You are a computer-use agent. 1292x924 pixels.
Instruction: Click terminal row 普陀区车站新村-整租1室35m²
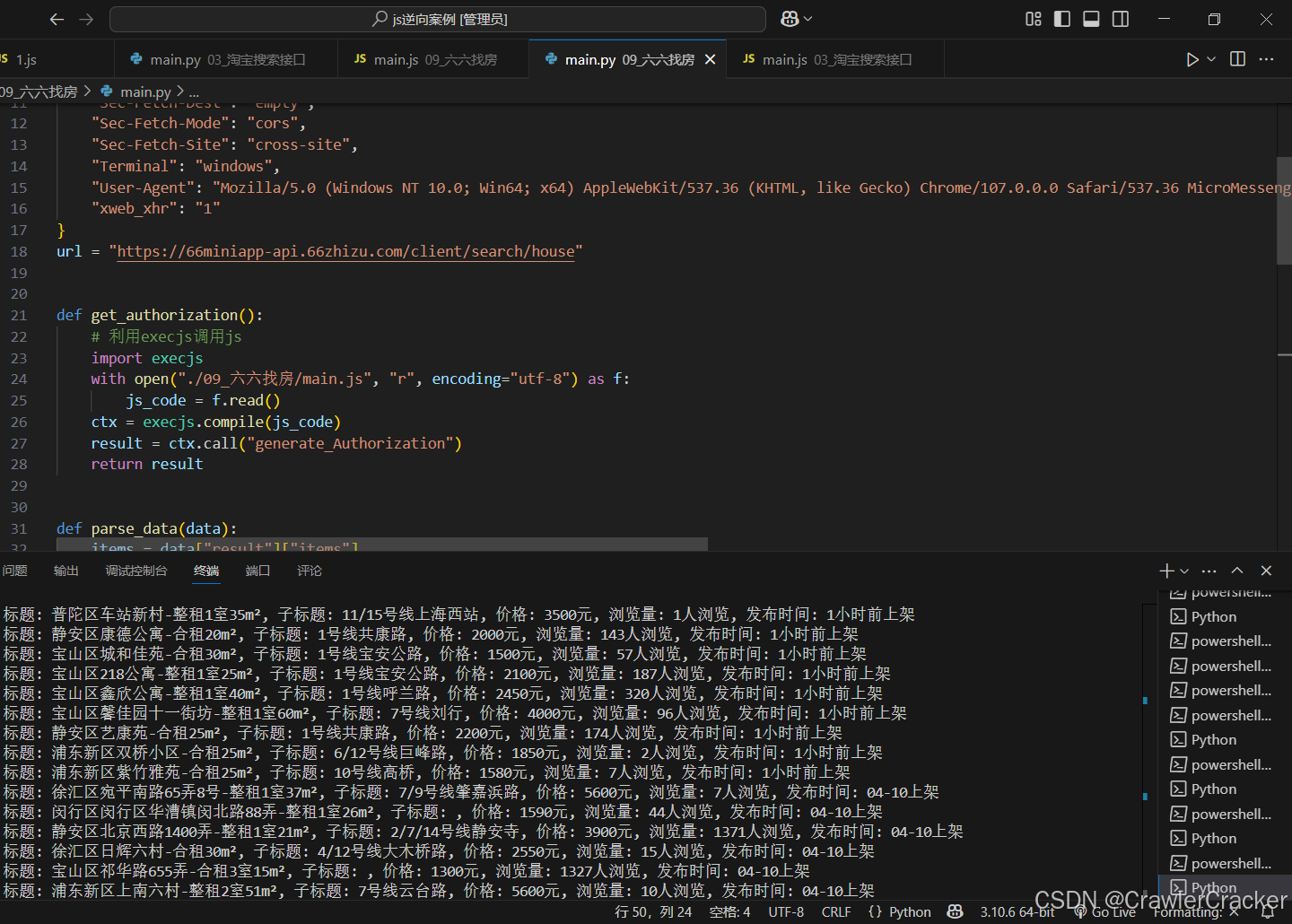pyautogui.click(x=459, y=615)
